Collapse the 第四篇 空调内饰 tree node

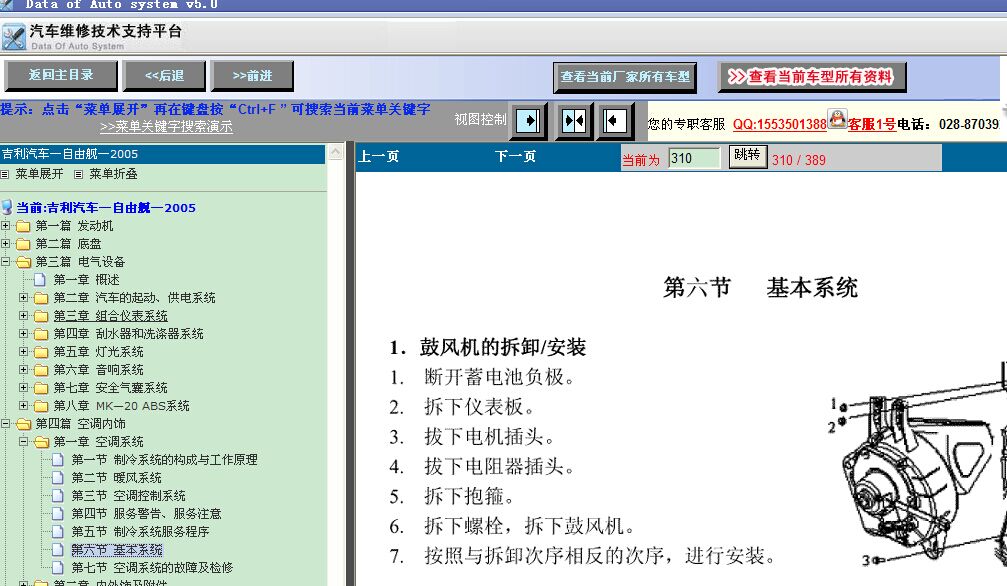click(x=6, y=423)
